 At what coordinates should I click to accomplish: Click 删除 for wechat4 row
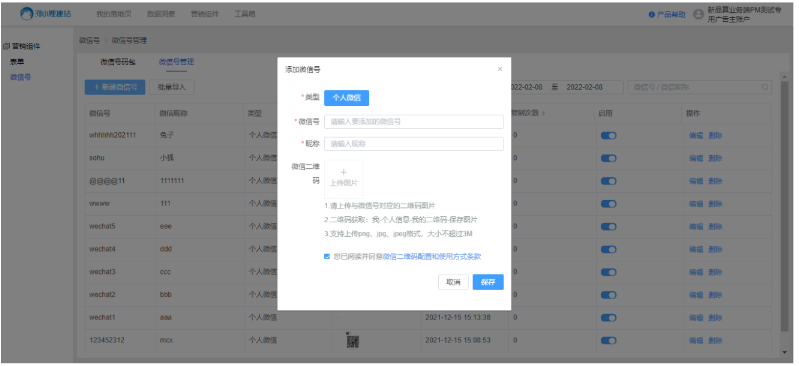tap(715, 249)
